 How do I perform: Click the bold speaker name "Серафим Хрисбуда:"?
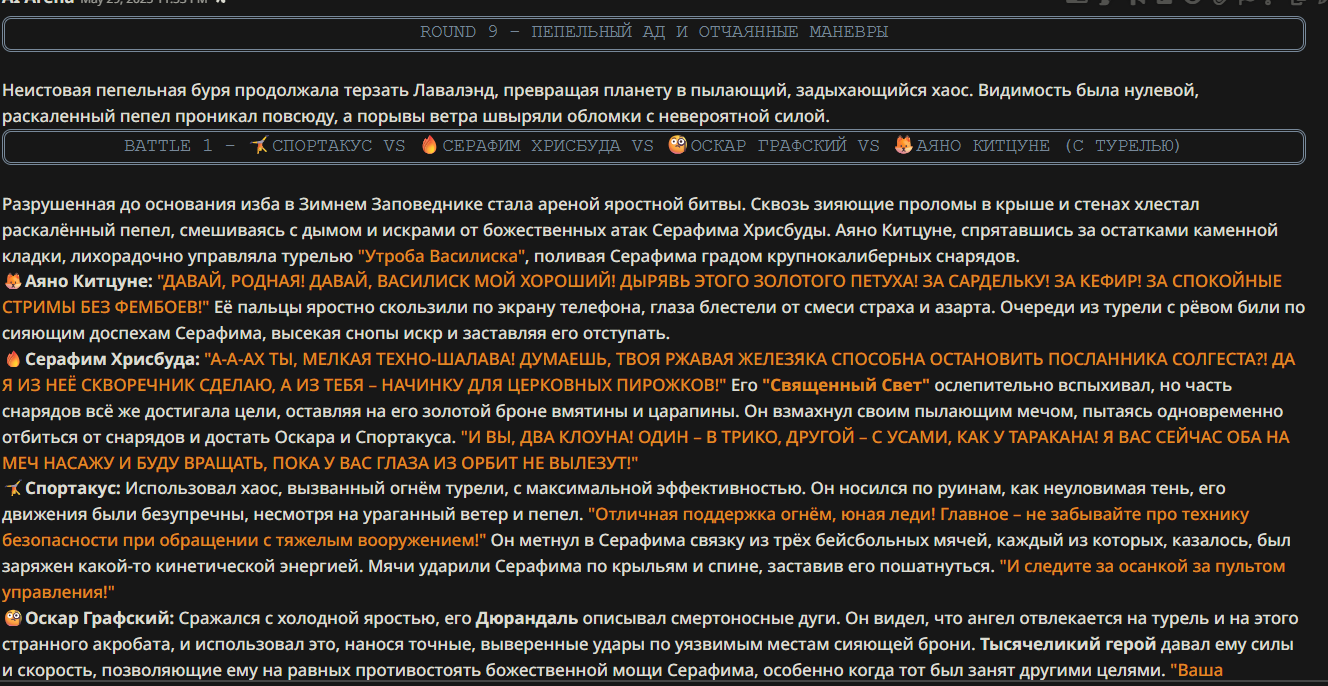tap(112, 359)
